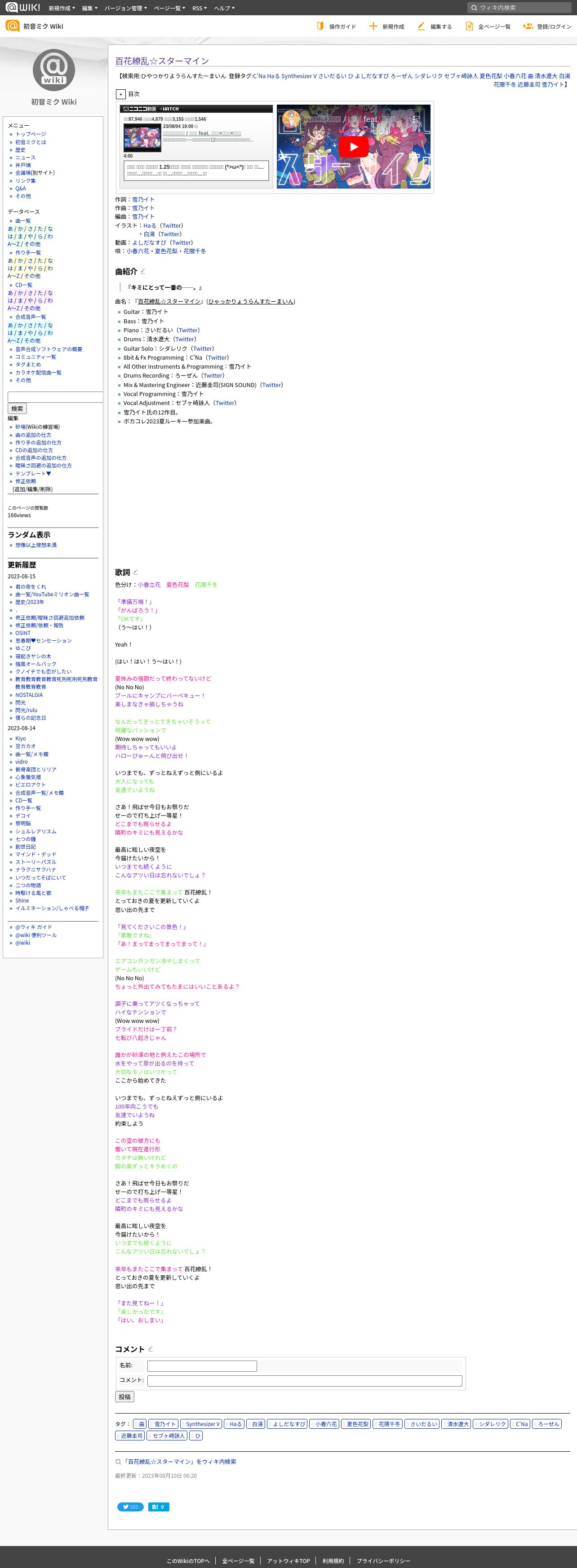Screen dimensions: 577x1568
Task: Click 初音ミクとは in sidebar menu
Action: [x=31, y=142]
